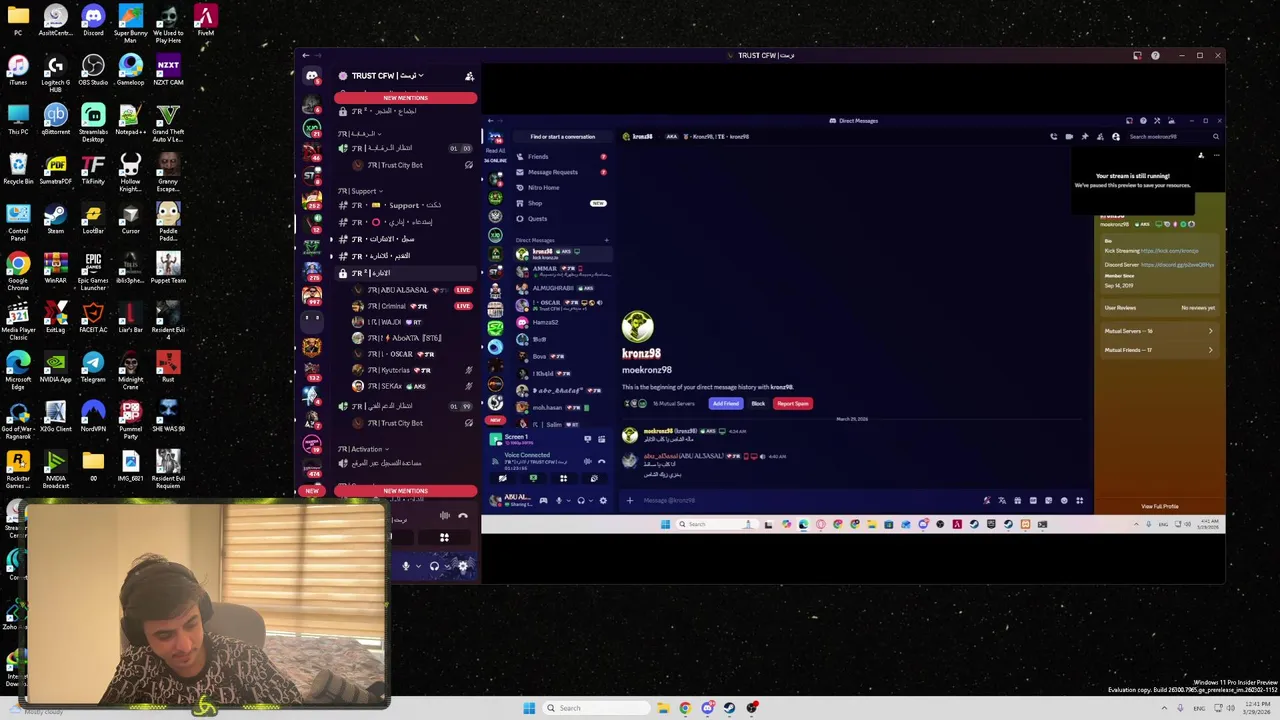
Task: Open headphones output options arrow in outer panel
Action: tap(446, 566)
